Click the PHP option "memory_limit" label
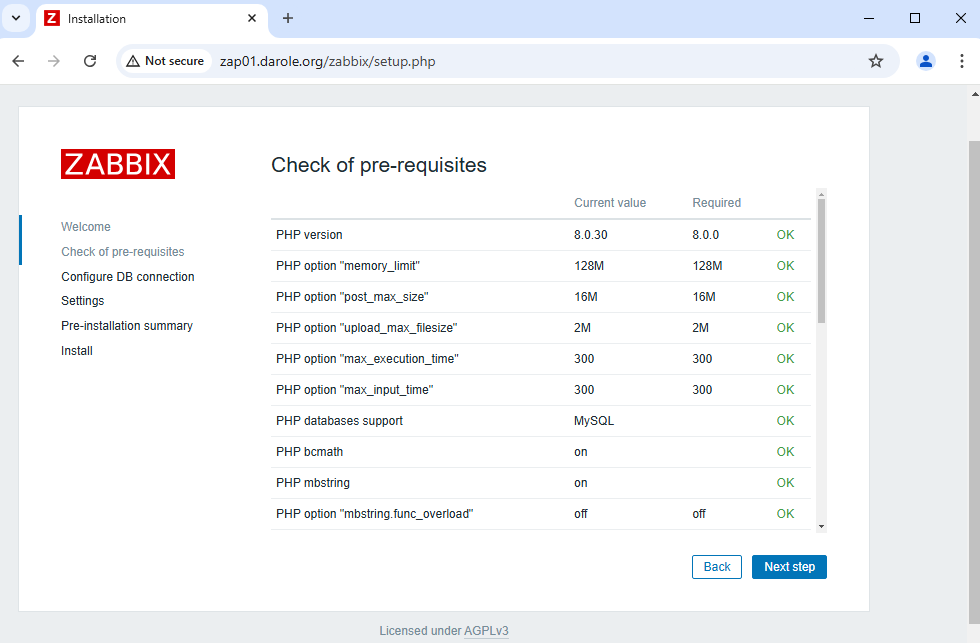980x643 pixels. pyautogui.click(x=348, y=266)
